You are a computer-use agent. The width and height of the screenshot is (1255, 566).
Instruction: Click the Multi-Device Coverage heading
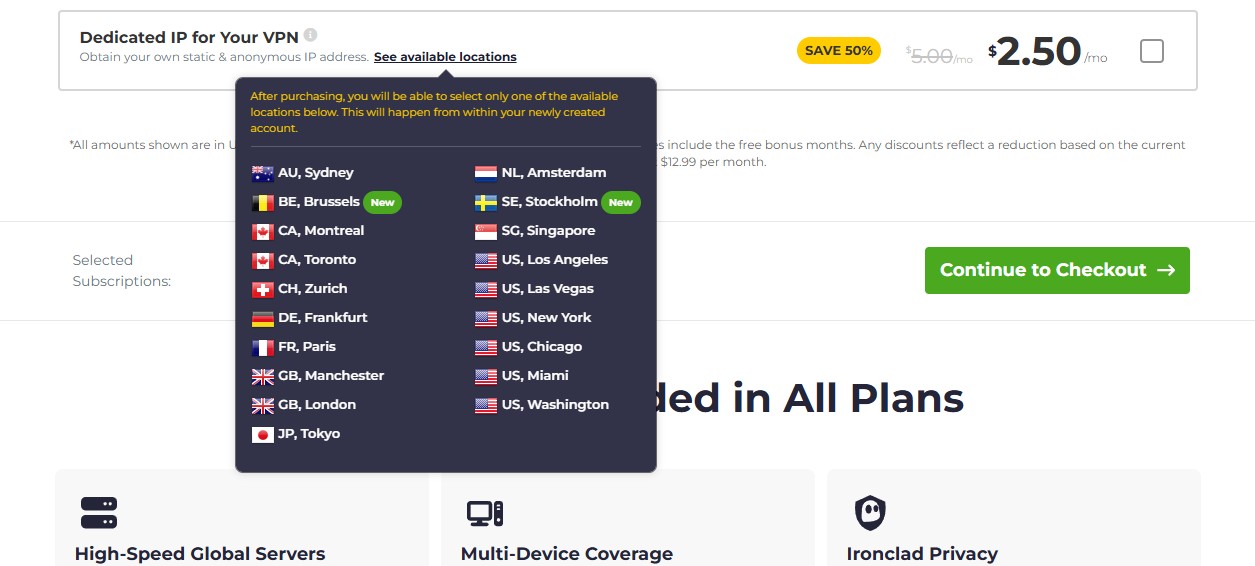coord(567,554)
